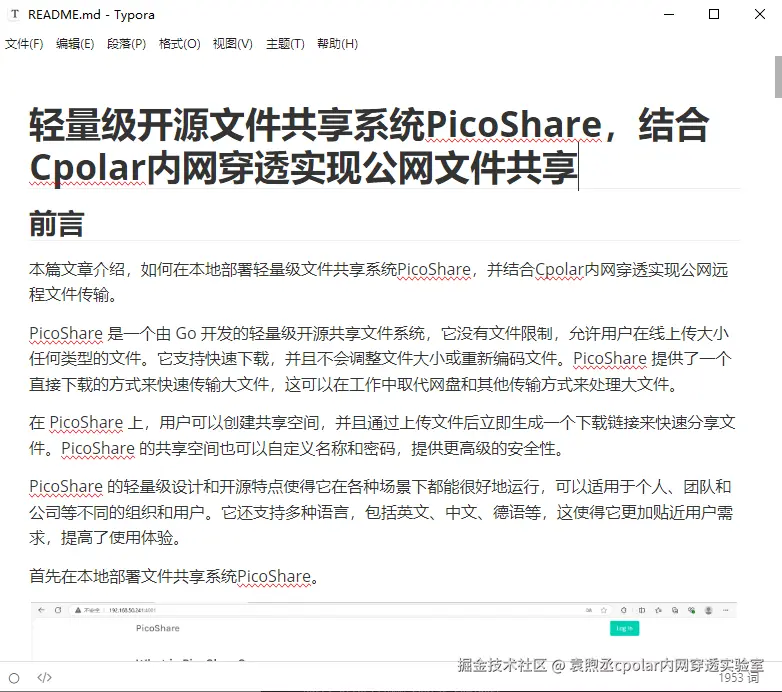Click the Typora app icon in title bar
Viewport: 782px width, 692px height.
[15, 14]
